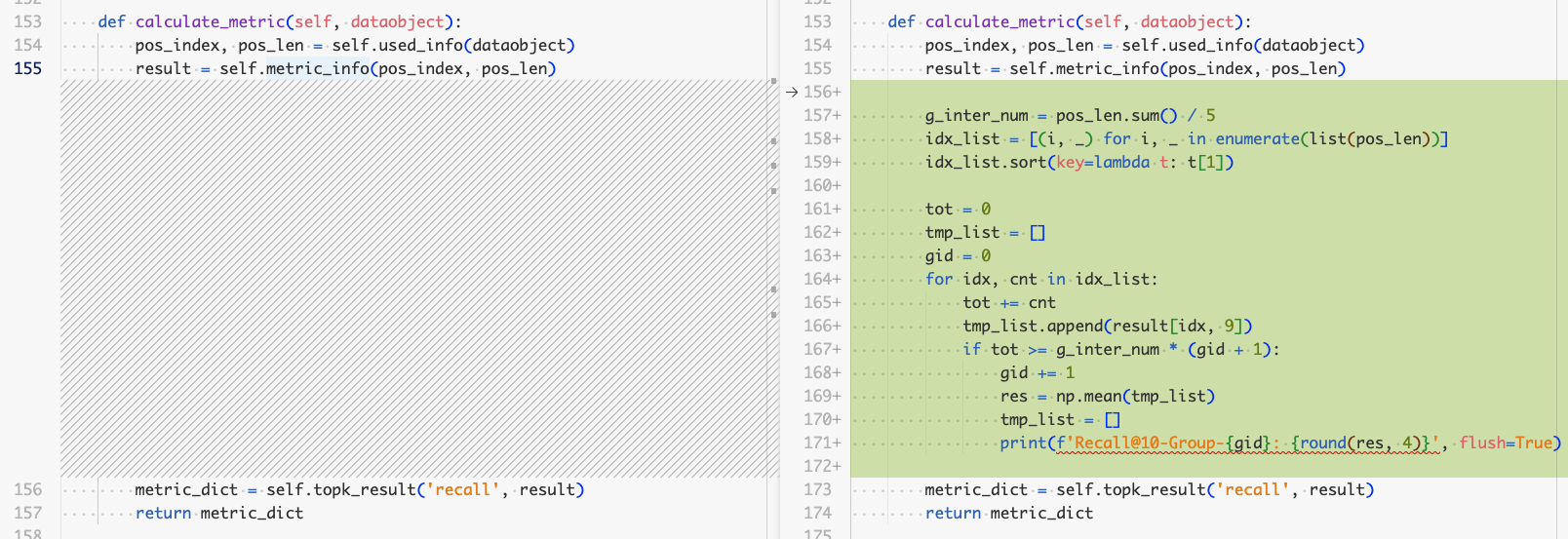This screenshot has height=539, width=1568.
Task: Click added line number 162+
Action: point(822,232)
